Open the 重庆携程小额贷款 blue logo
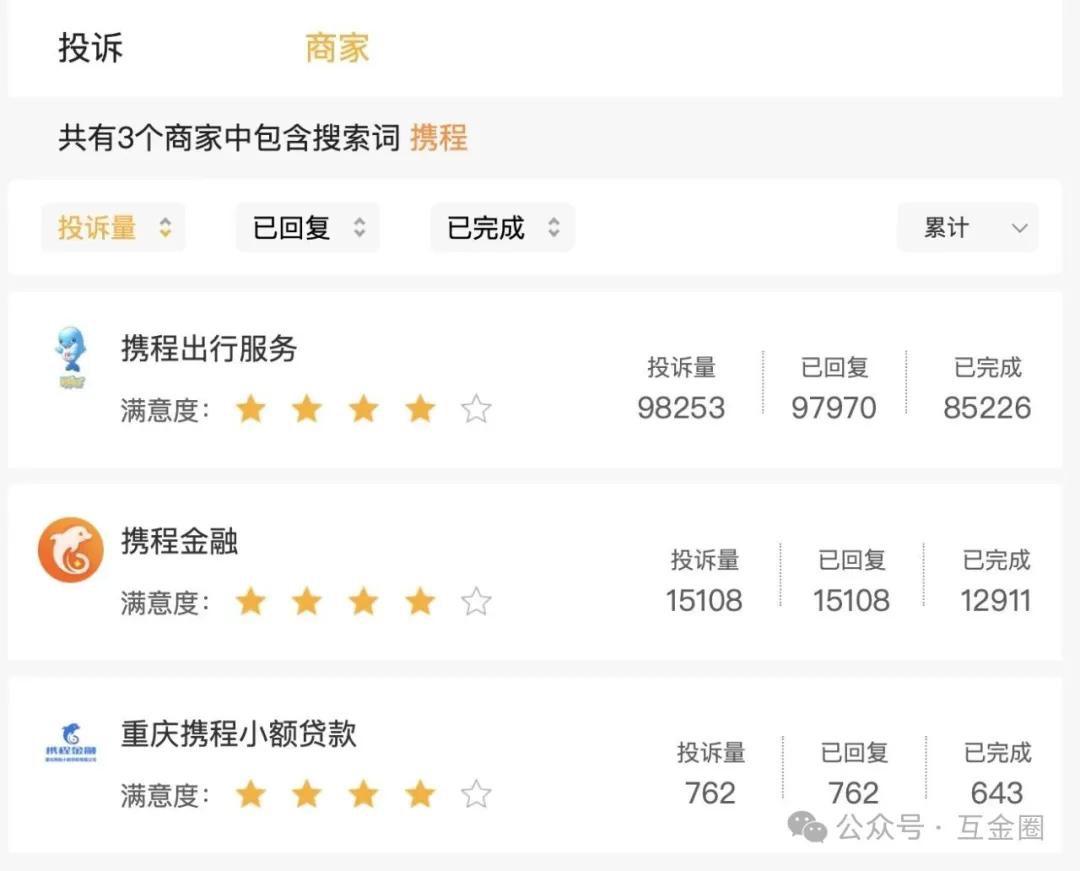This screenshot has height=871, width=1080. 70,743
